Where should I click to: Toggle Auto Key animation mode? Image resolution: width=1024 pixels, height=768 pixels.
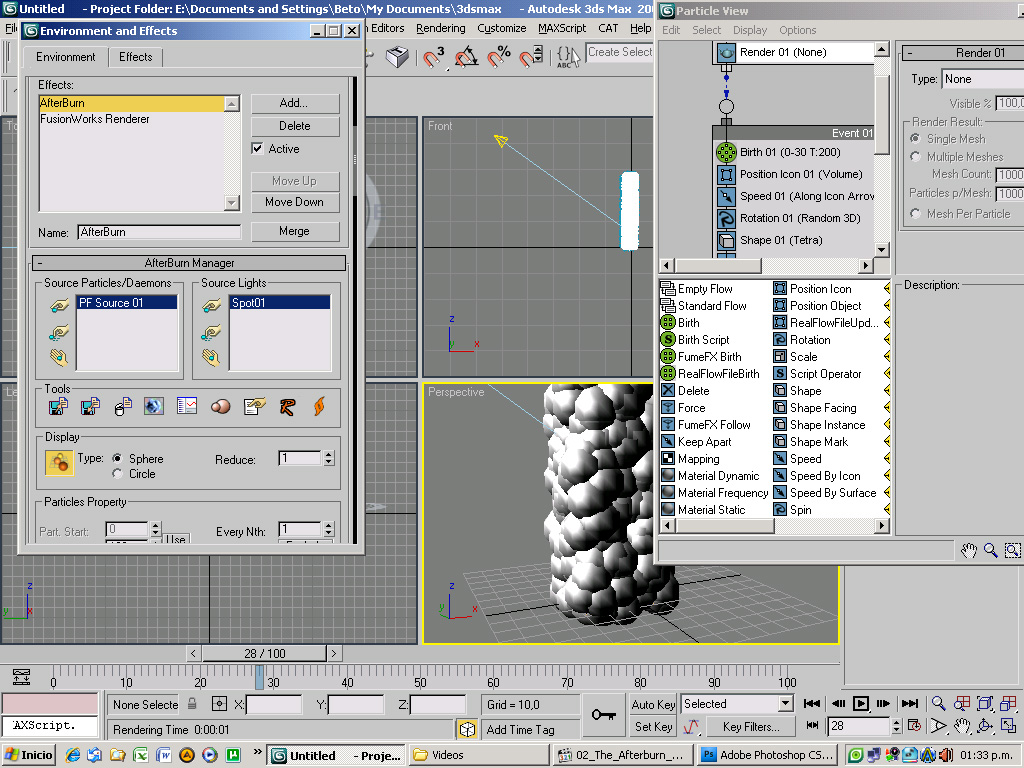pyautogui.click(x=653, y=704)
